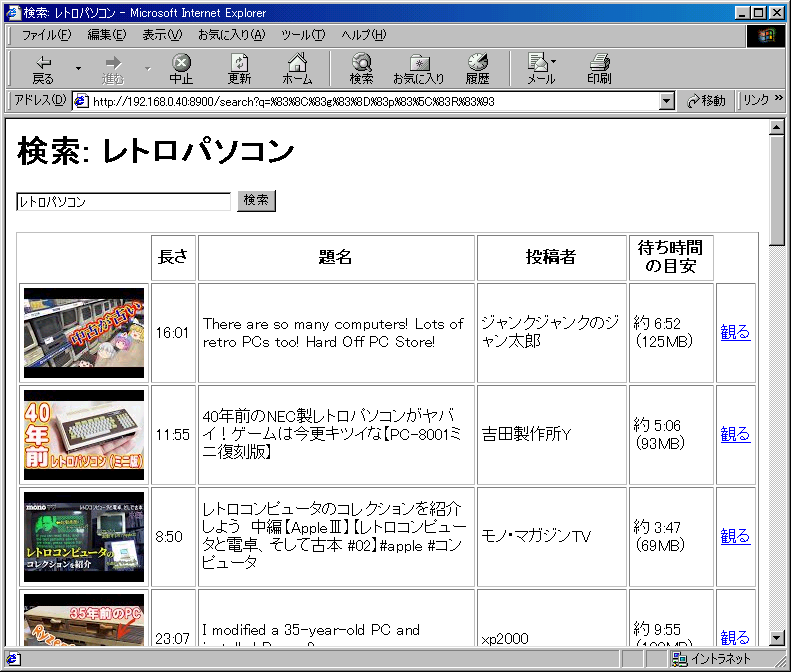
Task: Click thumbnail of Hard Off PC Store video
Action: pyautogui.click(x=84, y=333)
